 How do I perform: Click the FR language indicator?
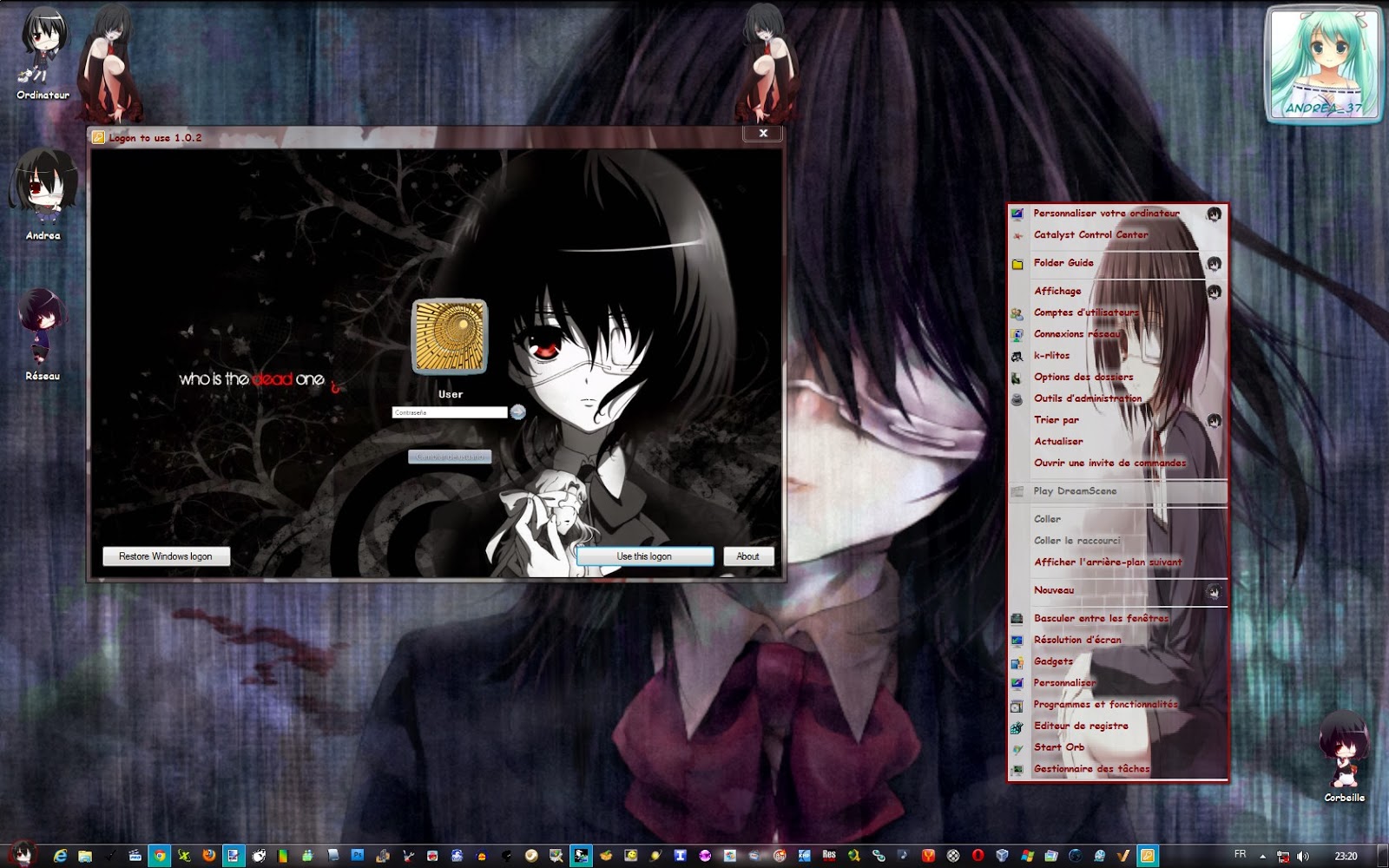click(x=1241, y=855)
